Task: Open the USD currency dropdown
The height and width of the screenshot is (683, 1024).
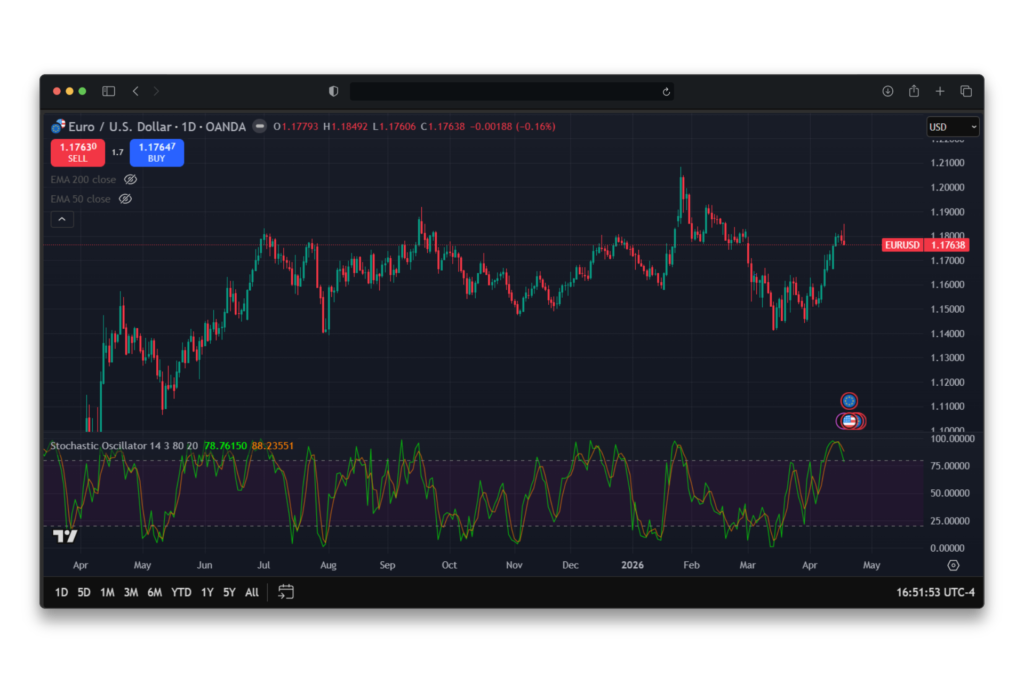Action: (951, 126)
